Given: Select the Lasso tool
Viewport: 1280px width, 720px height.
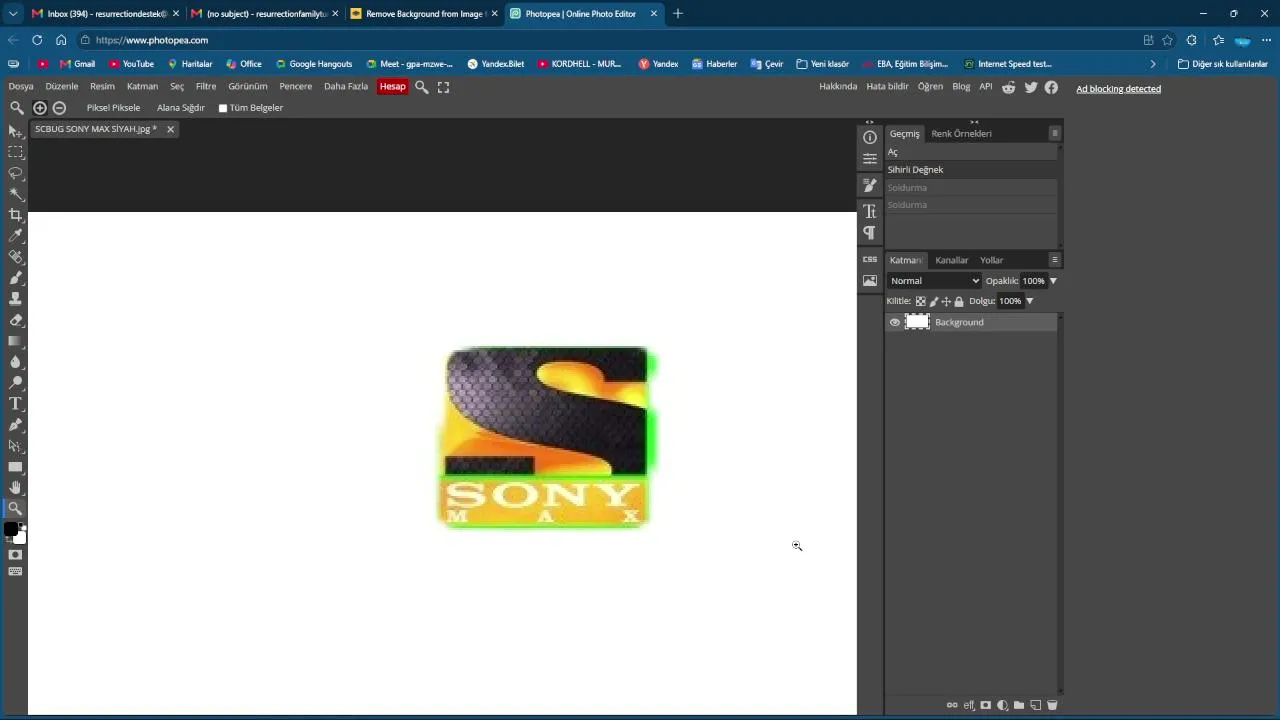Looking at the screenshot, I should [x=15, y=173].
